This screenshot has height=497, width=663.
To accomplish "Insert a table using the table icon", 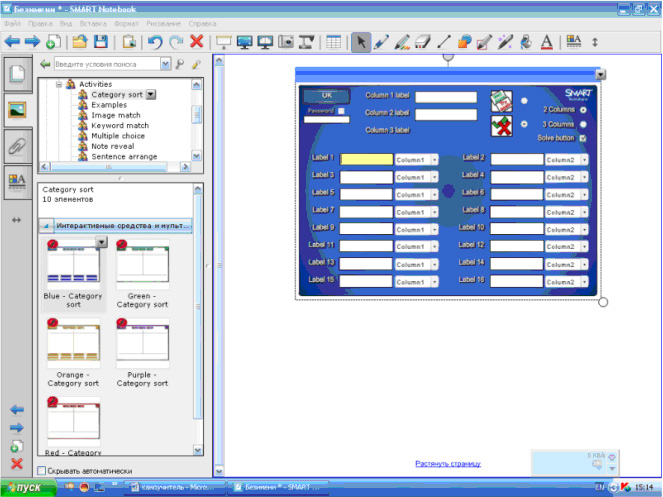I will point(333,42).
